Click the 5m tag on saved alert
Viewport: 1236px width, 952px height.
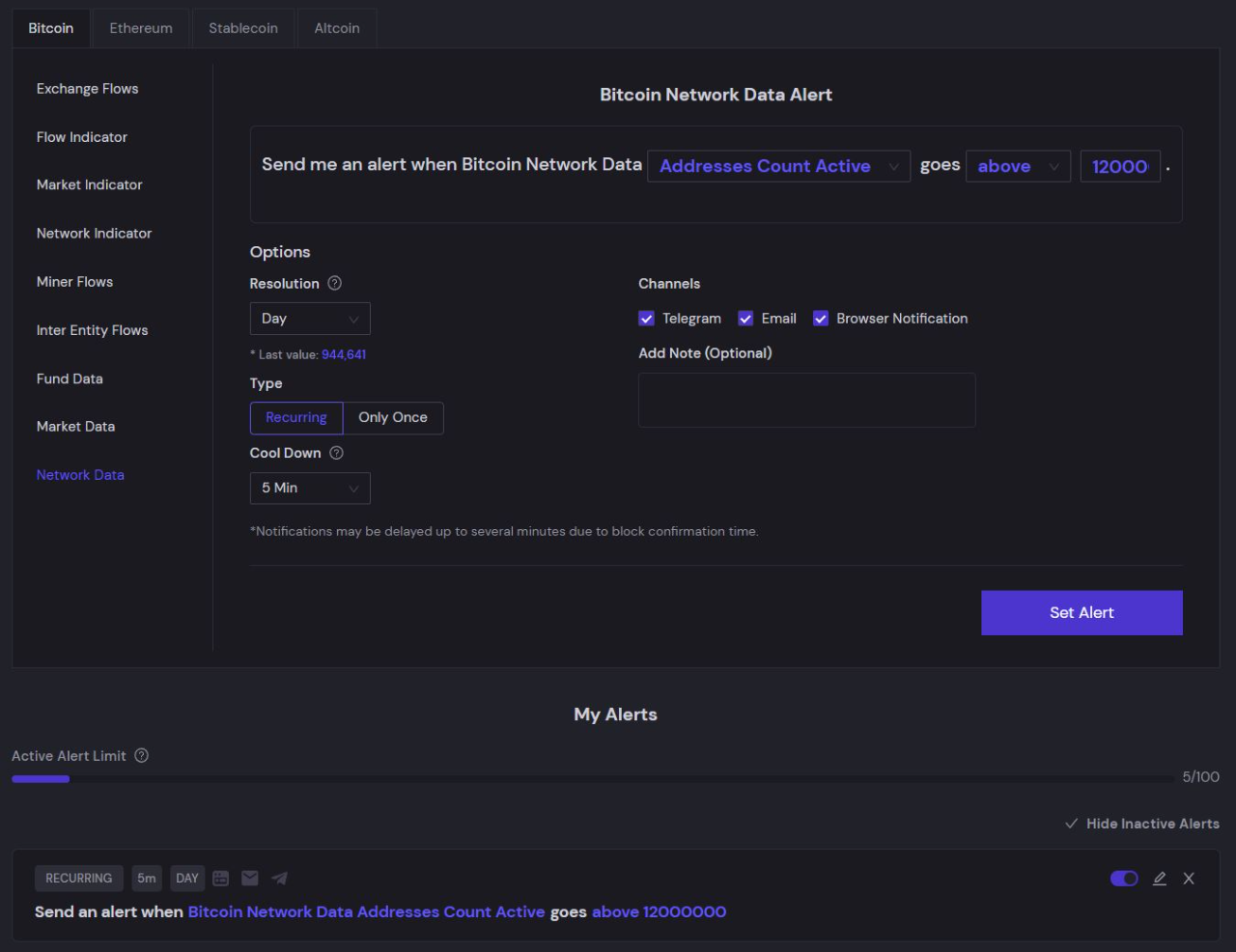click(147, 879)
